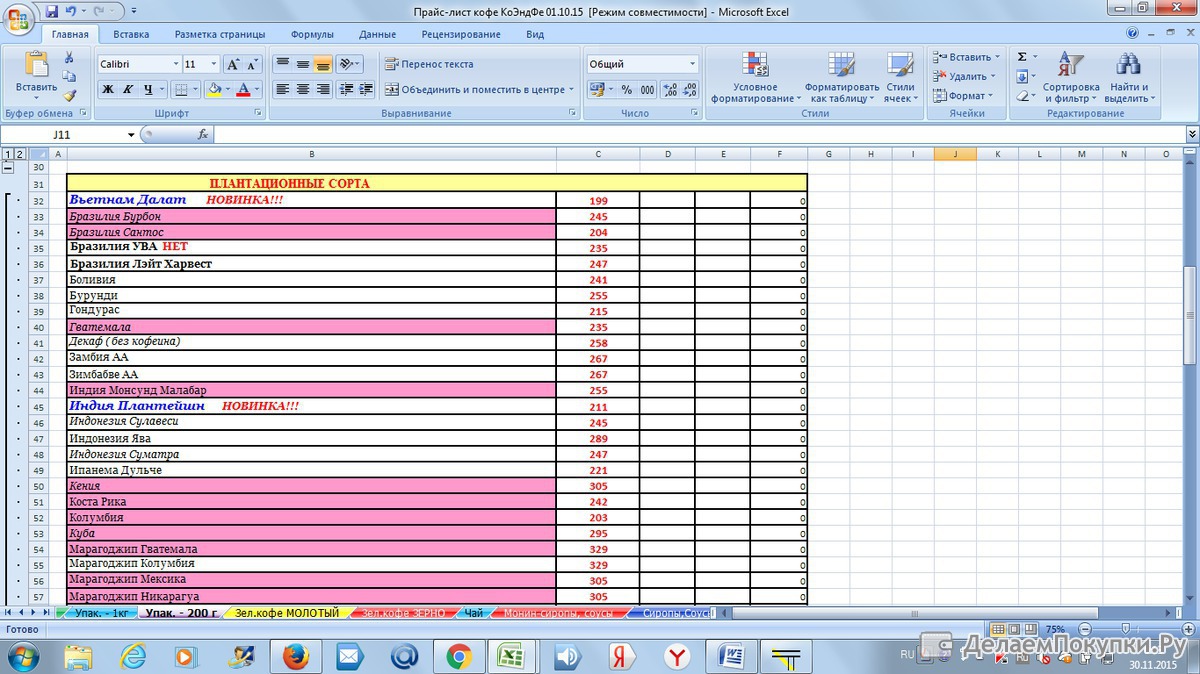Click the zoom slider in the status bar
Viewport: 1200px width, 674px height.
[1128, 629]
